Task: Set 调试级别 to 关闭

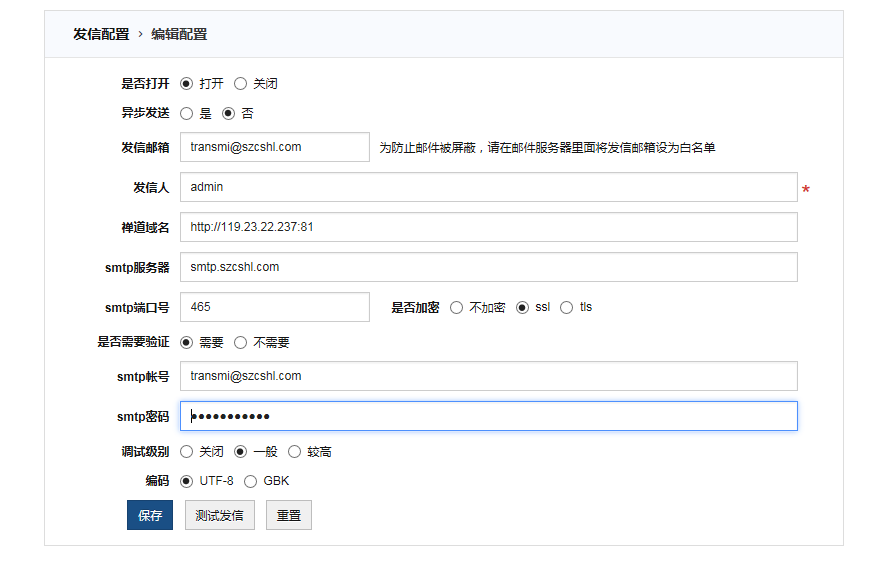Action: tap(186, 452)
